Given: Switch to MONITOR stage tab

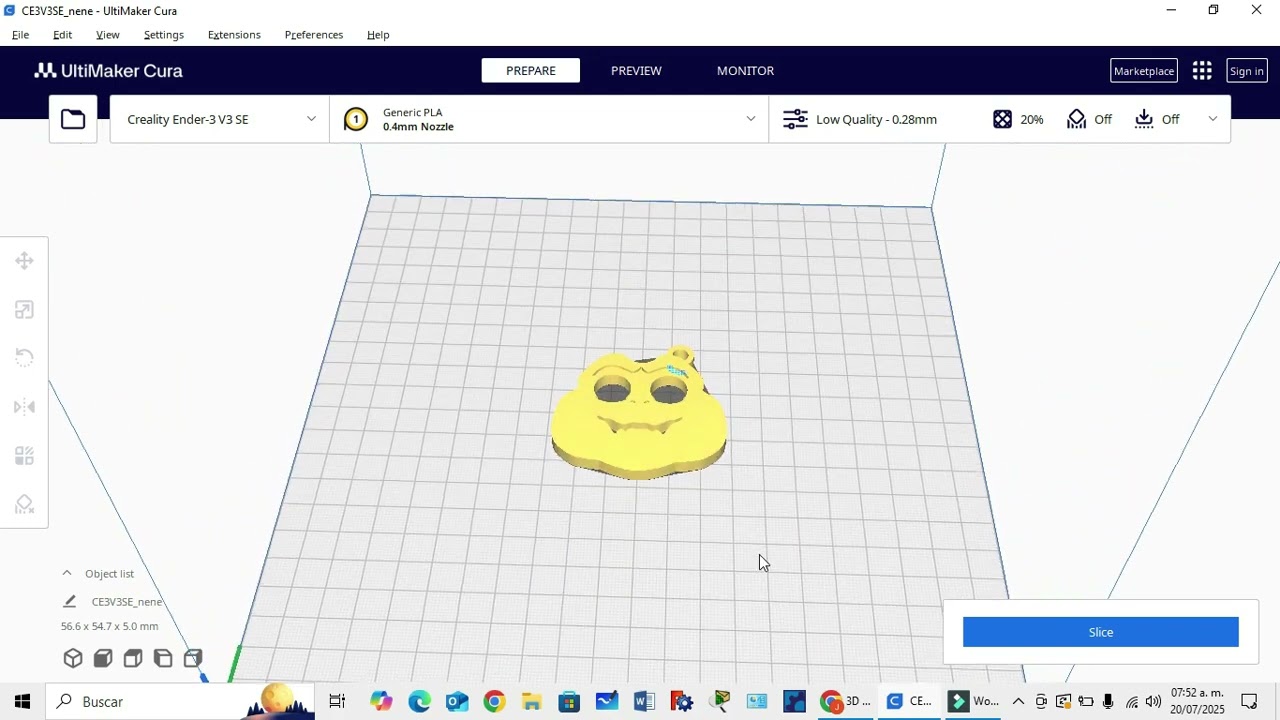Looking at the screenshot, I should (x=745, y=71).
